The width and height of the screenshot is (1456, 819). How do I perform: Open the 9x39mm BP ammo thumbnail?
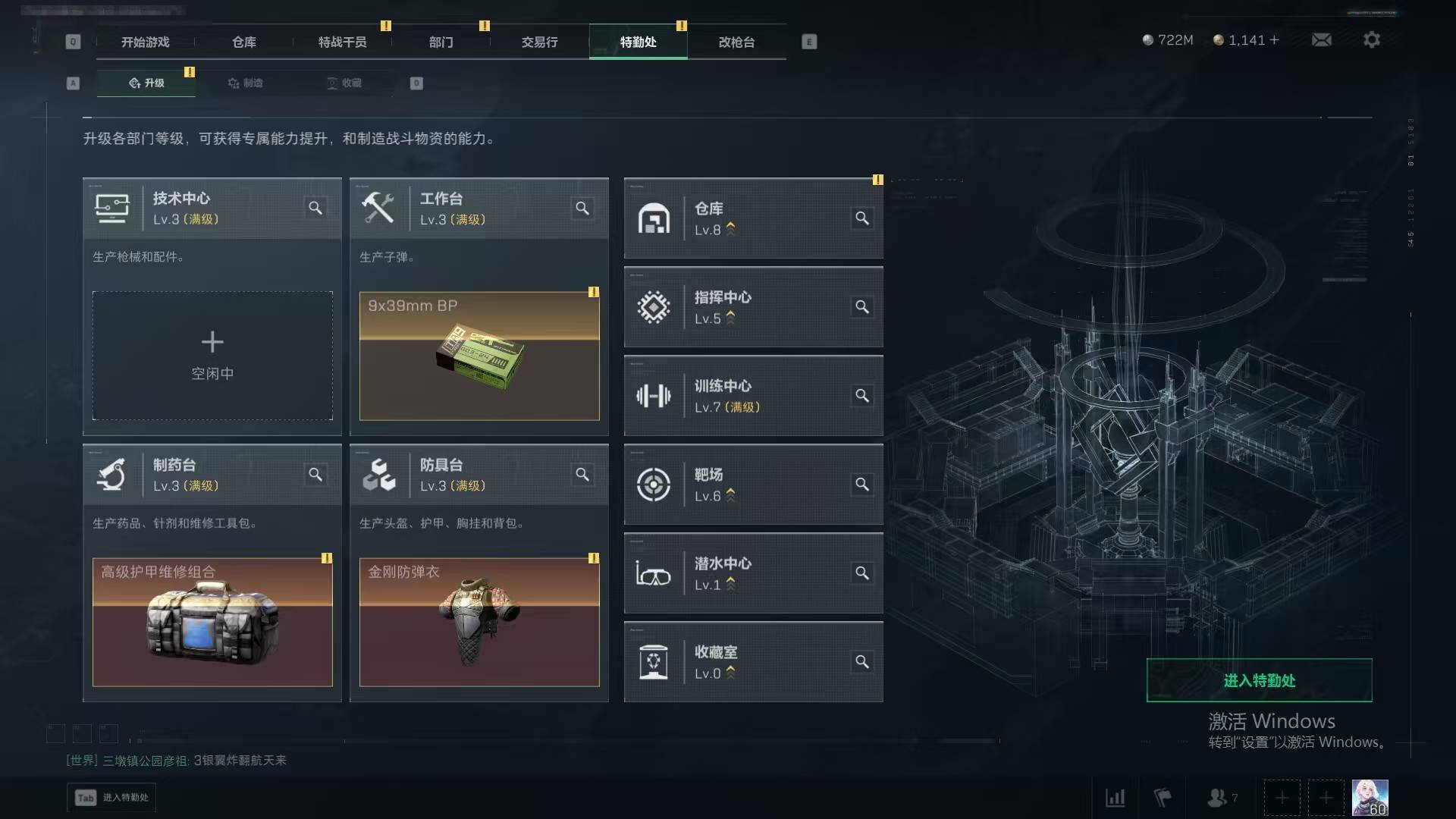click(479, 356)
